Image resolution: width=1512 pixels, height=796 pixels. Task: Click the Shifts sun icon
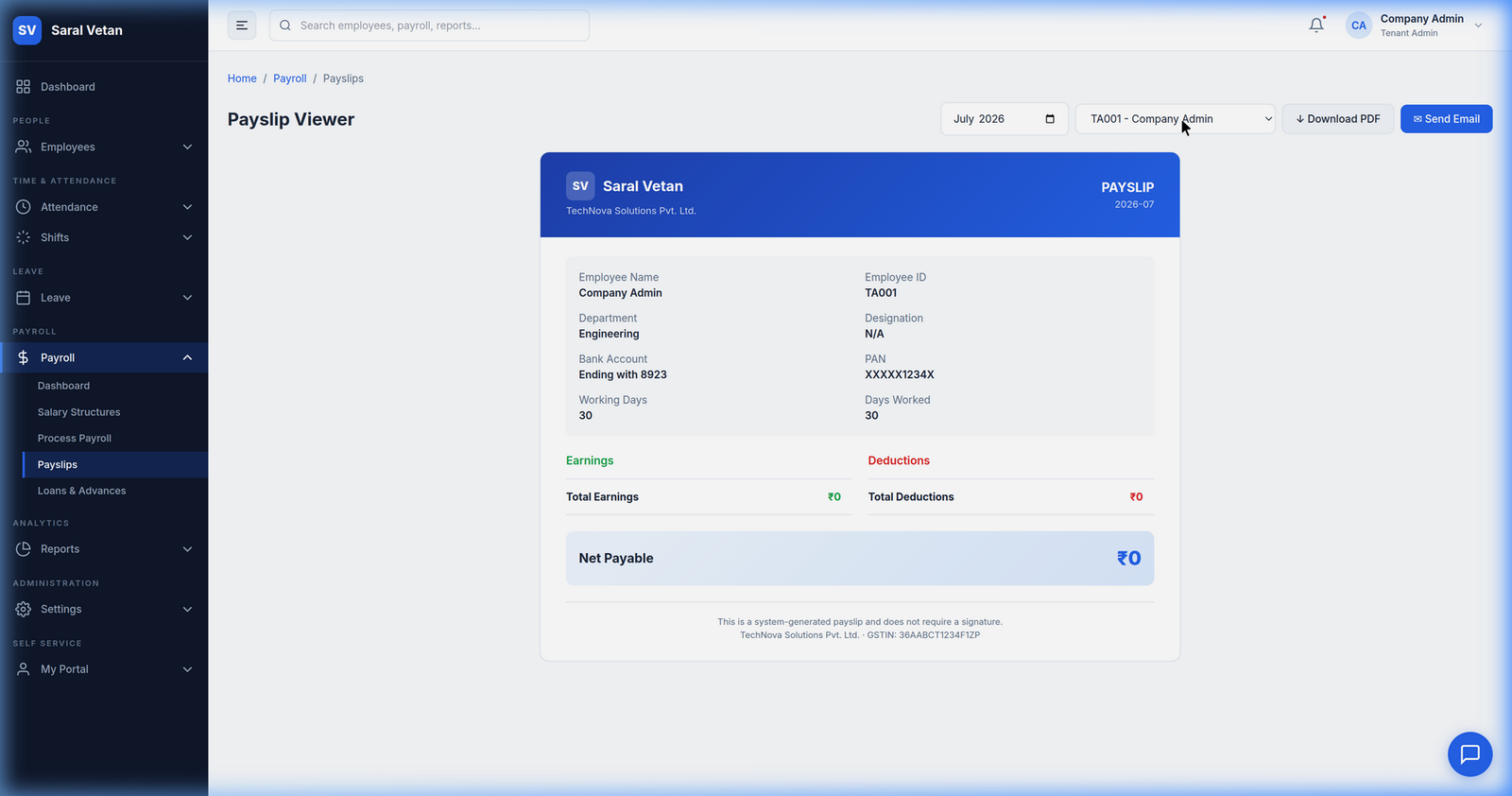coord(24,237)
